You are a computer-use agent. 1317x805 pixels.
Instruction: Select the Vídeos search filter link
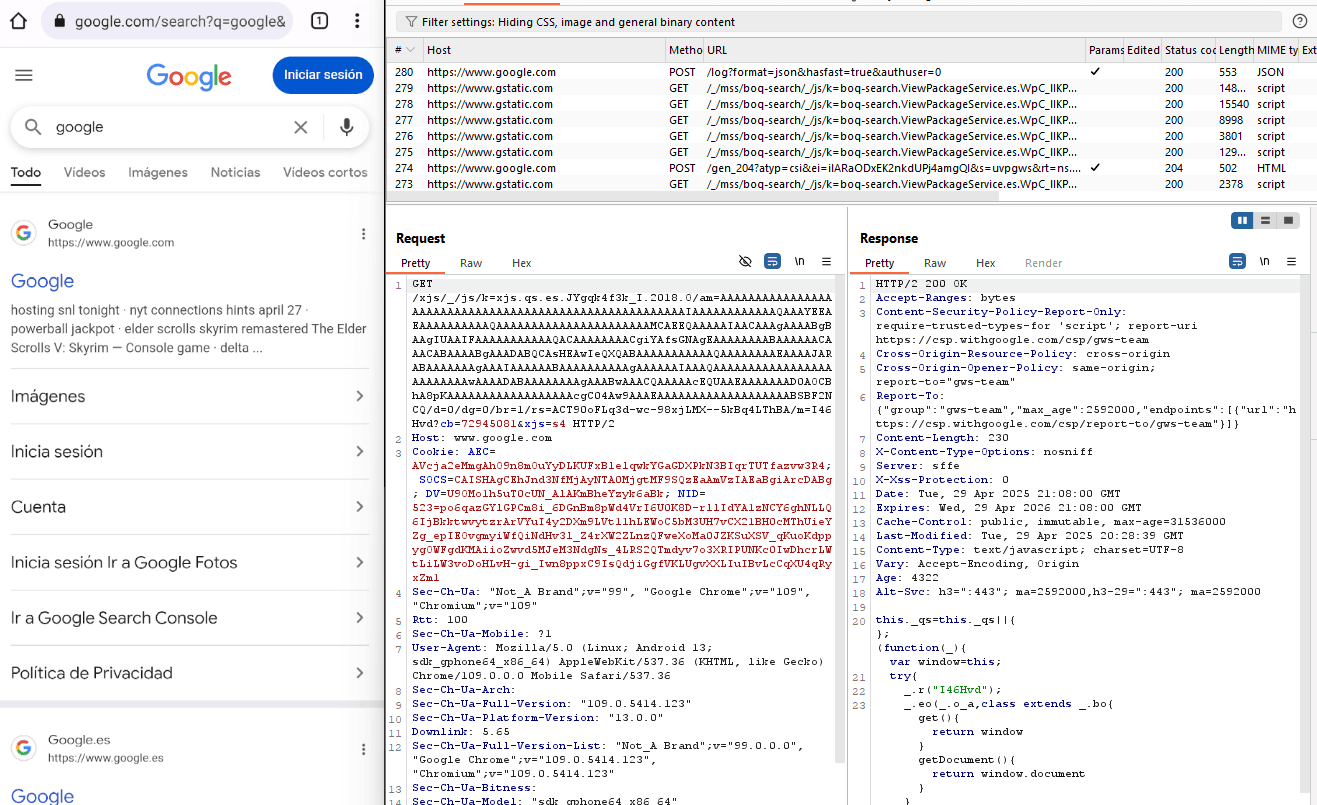(x=83, y=172)
